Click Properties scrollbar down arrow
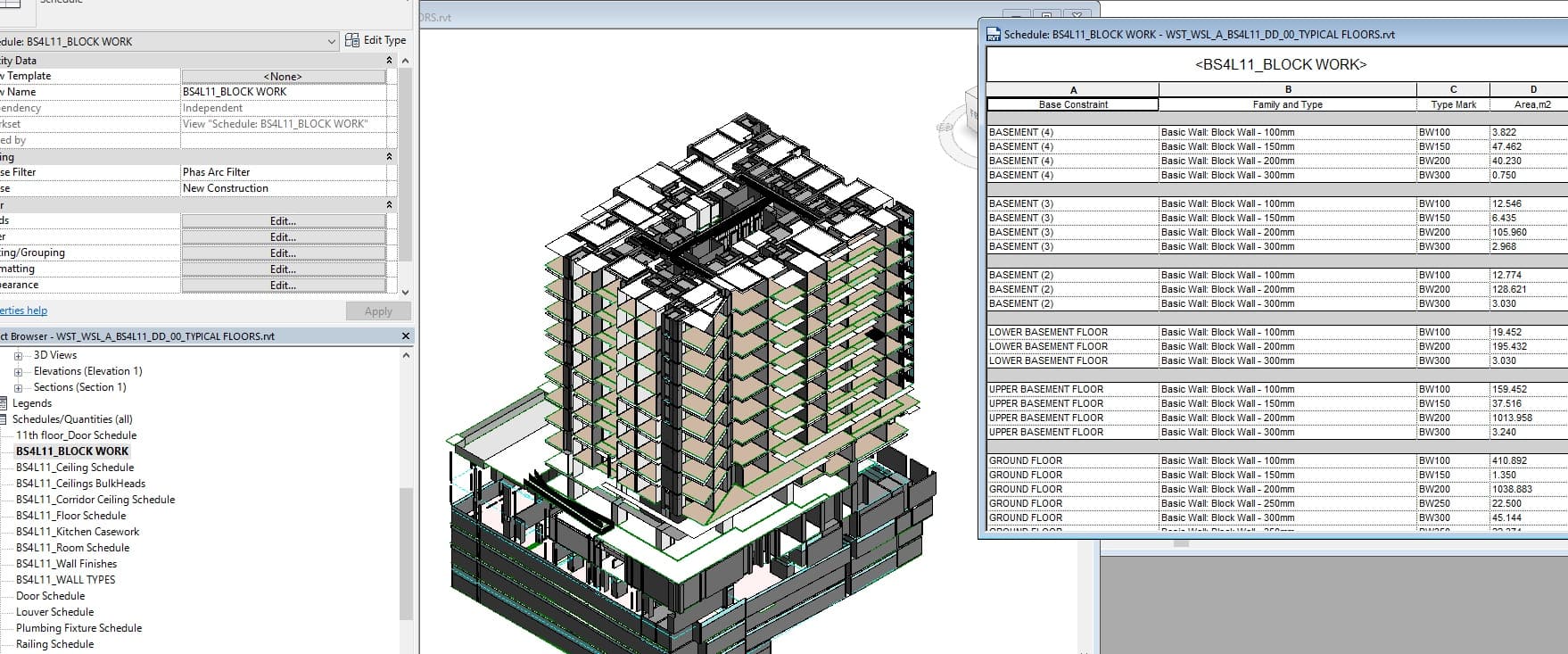The height and width of the screenshot is (654, 1568). pyautogui.click(x=406, y=292)
